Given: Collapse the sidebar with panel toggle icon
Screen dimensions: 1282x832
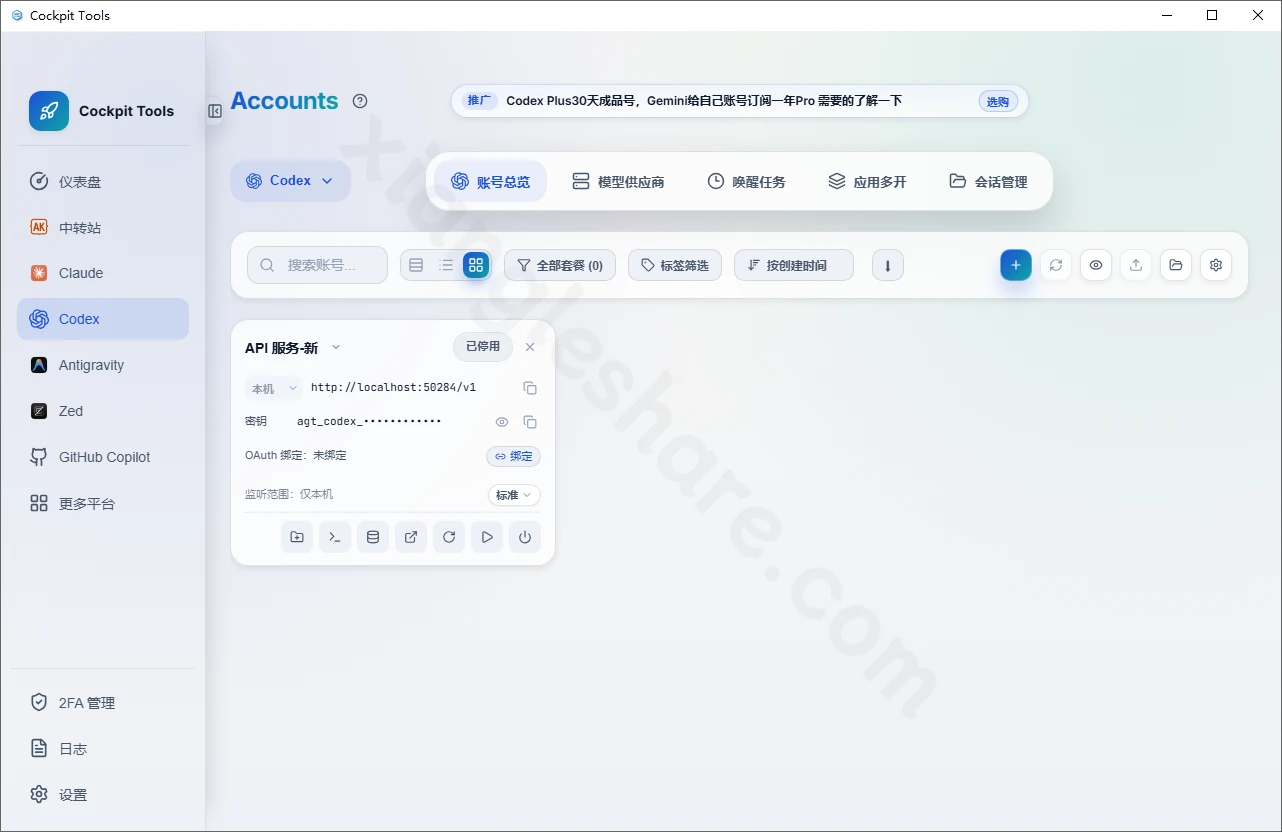Looking at the screenshot, I should pyautogui.click(x=215, y=111).
